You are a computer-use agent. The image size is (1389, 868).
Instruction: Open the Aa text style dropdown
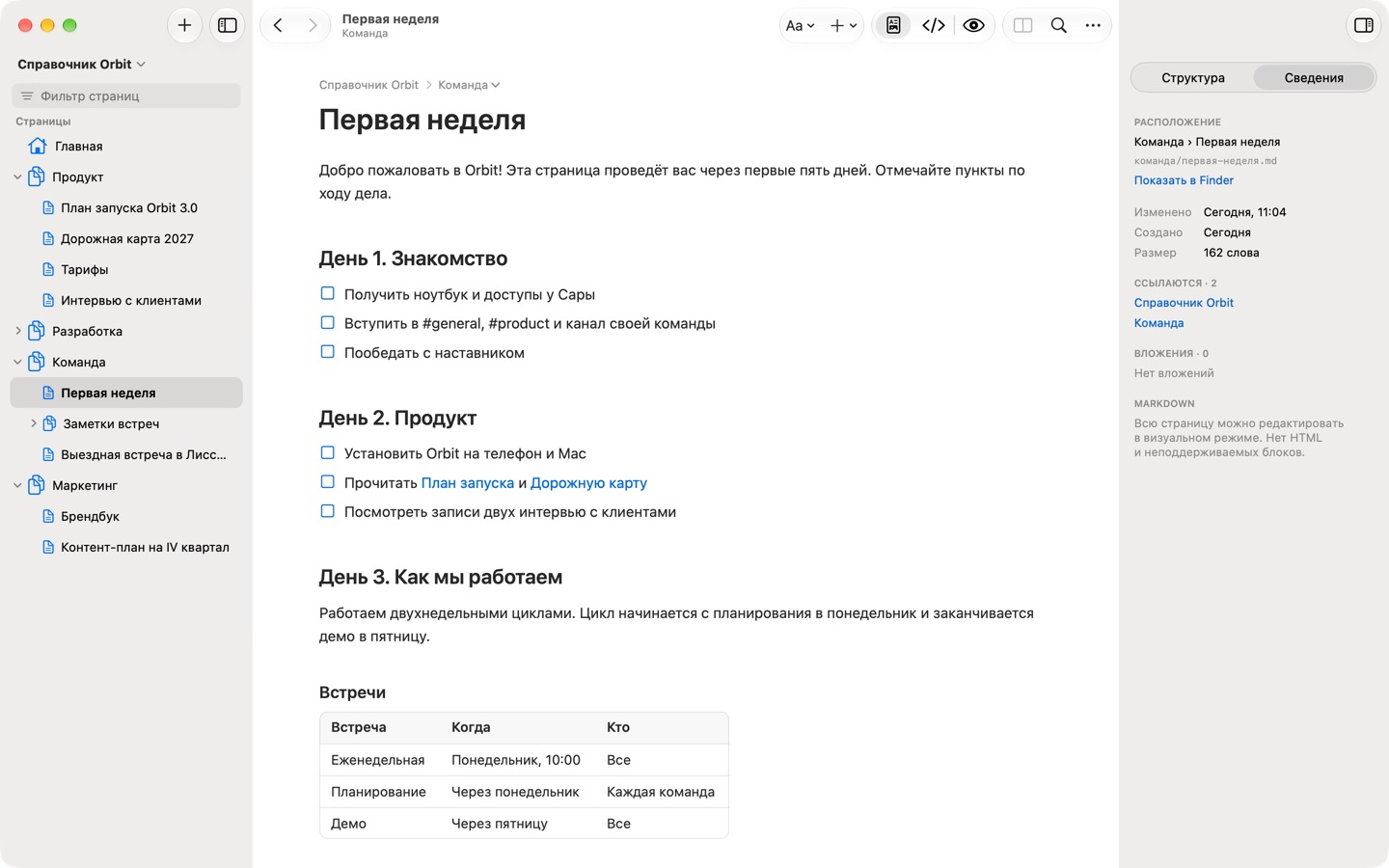coord(800,25)
